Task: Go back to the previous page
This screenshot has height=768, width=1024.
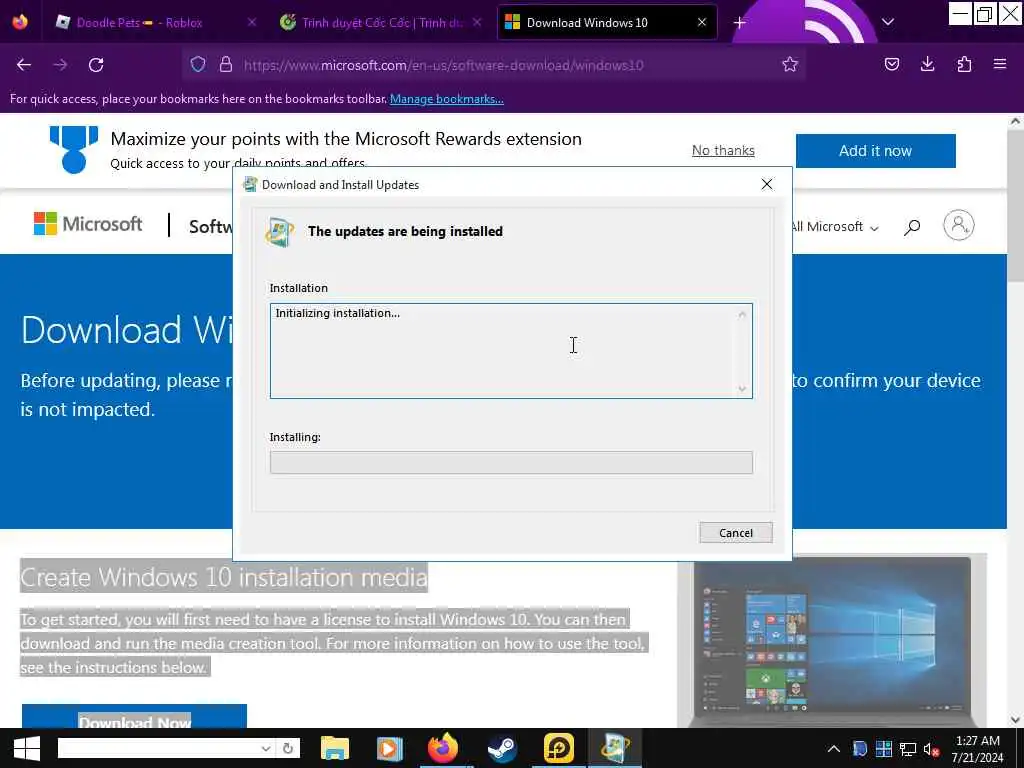Action: pyautogui.click(x=24, y=65)
